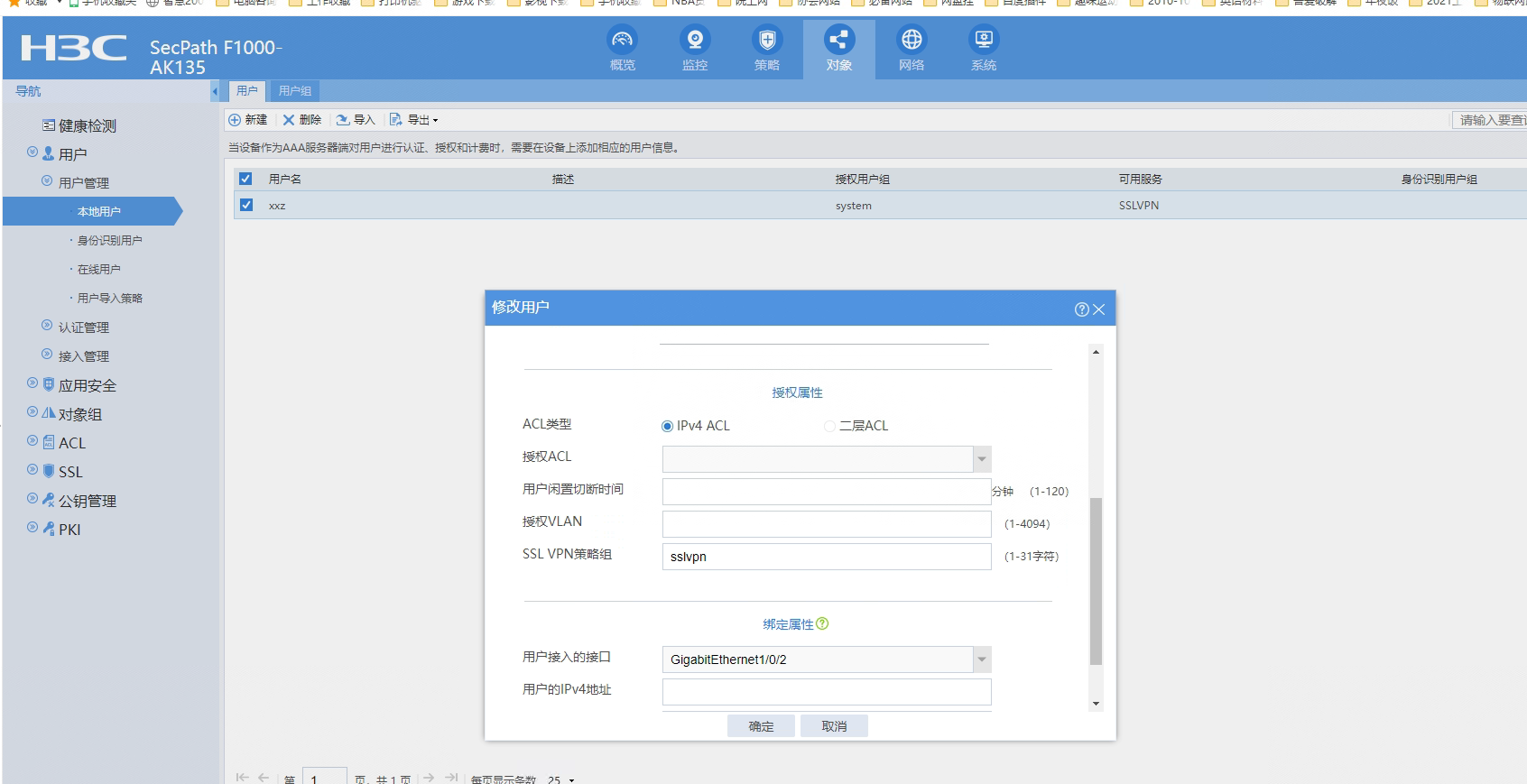
Task: Focus the 用户闲置切断时间 input field
Action: [827, 492]
